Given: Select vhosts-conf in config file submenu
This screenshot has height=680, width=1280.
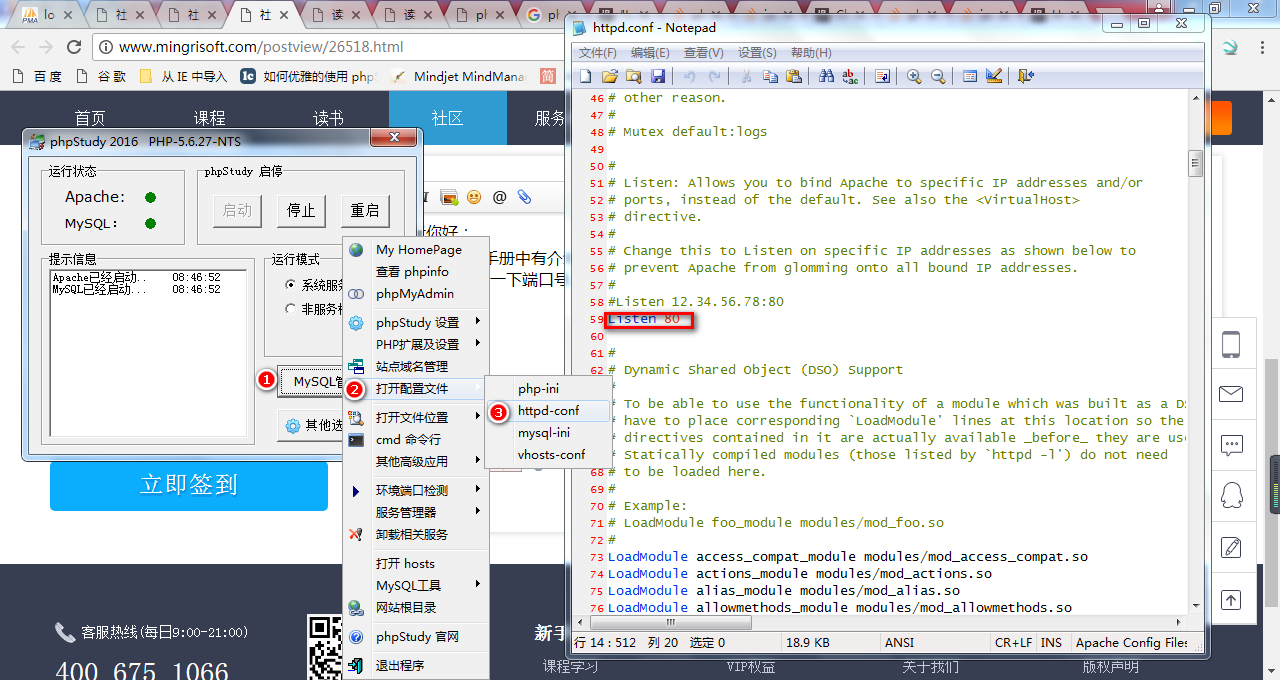Looking at the screenshot, I should pos(549,455).
